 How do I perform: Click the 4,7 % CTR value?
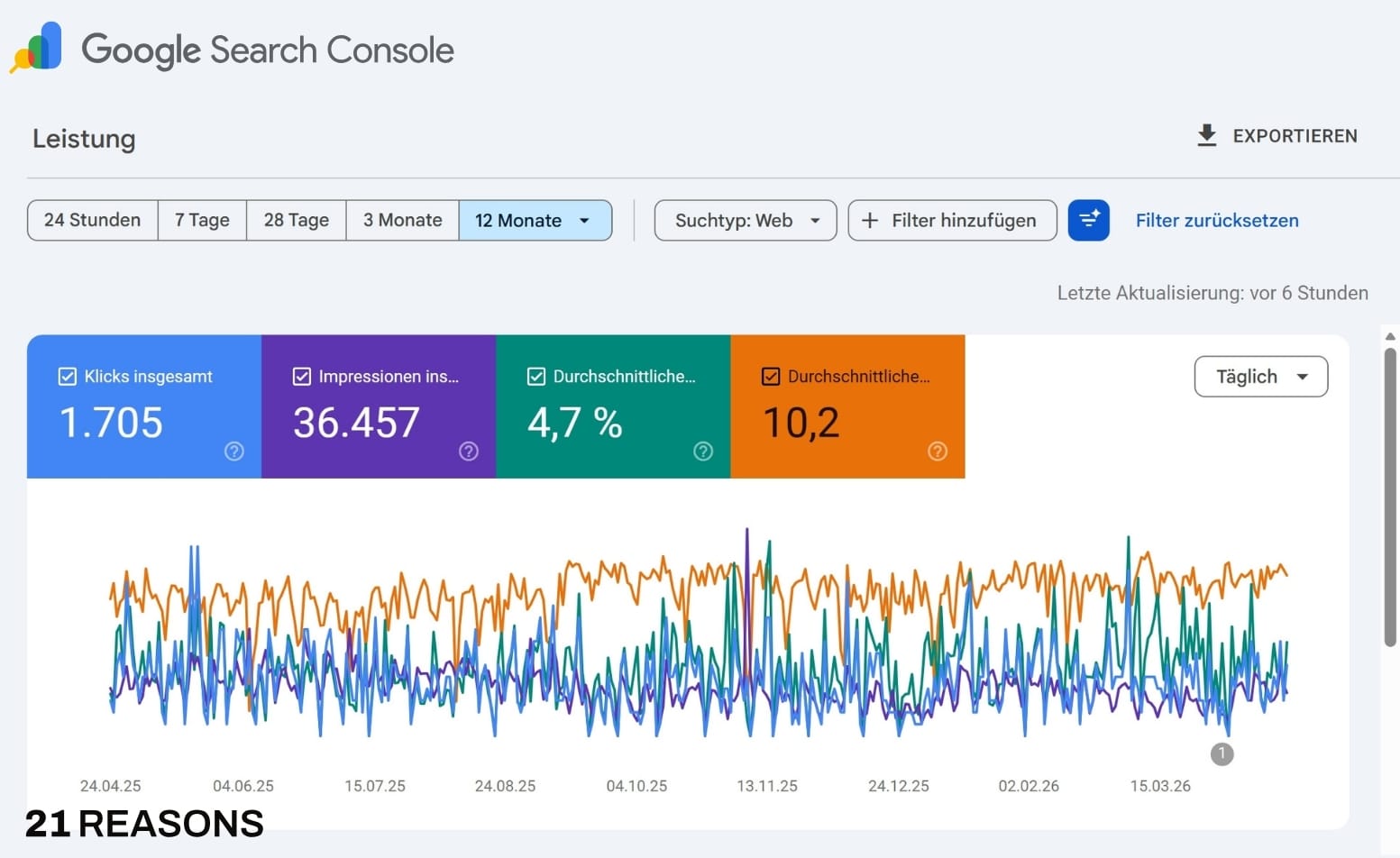click(x=575, y=423)
